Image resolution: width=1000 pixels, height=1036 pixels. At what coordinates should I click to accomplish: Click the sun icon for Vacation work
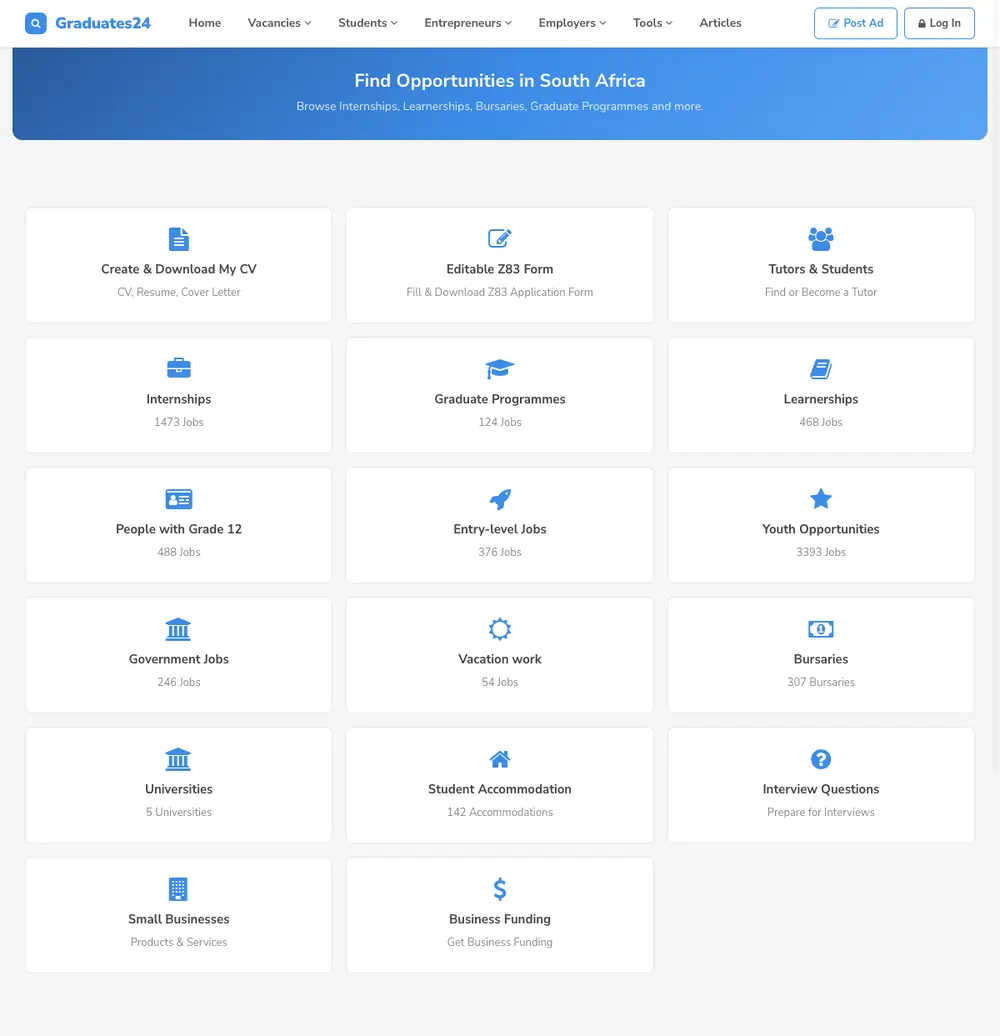click(x=499, y=629)
